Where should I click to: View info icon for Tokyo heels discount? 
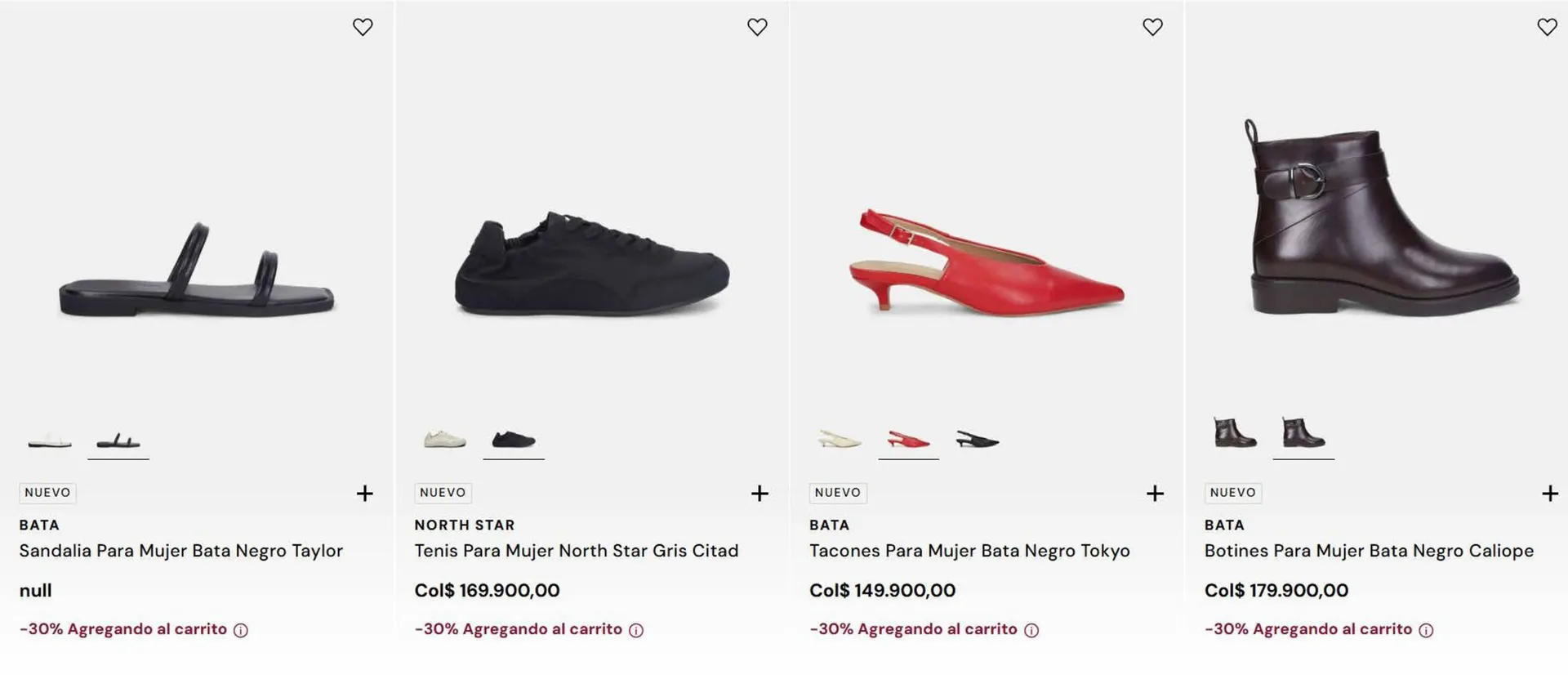[1031, 630]
